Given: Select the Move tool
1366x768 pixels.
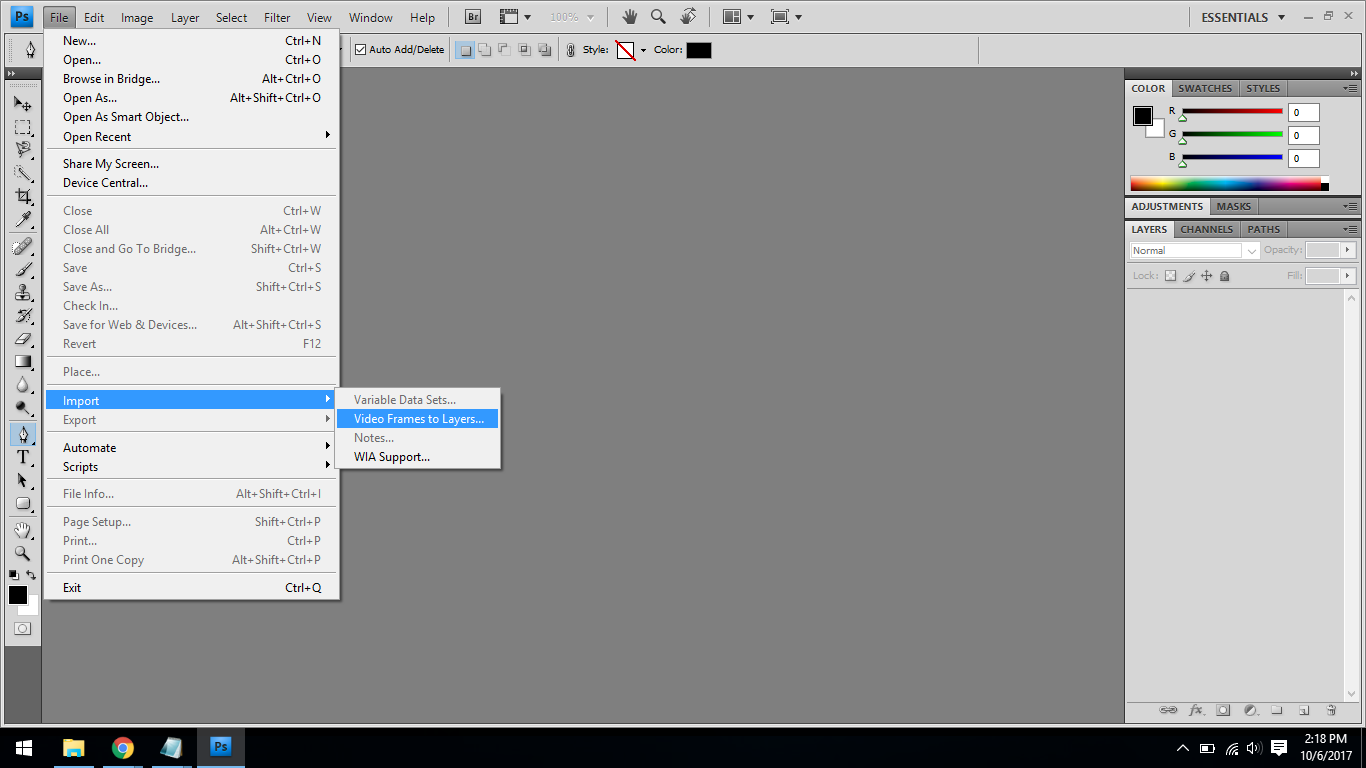Looking at the screenshot, I should click(23, 104).
